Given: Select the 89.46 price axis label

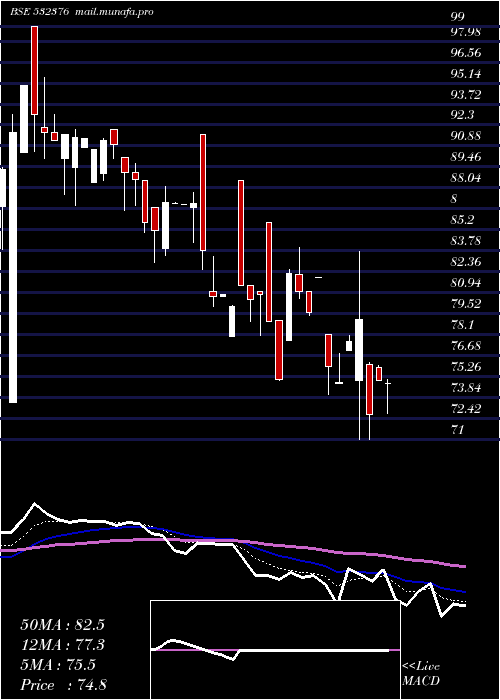Looking at the screenshot, I should [466, 157].
